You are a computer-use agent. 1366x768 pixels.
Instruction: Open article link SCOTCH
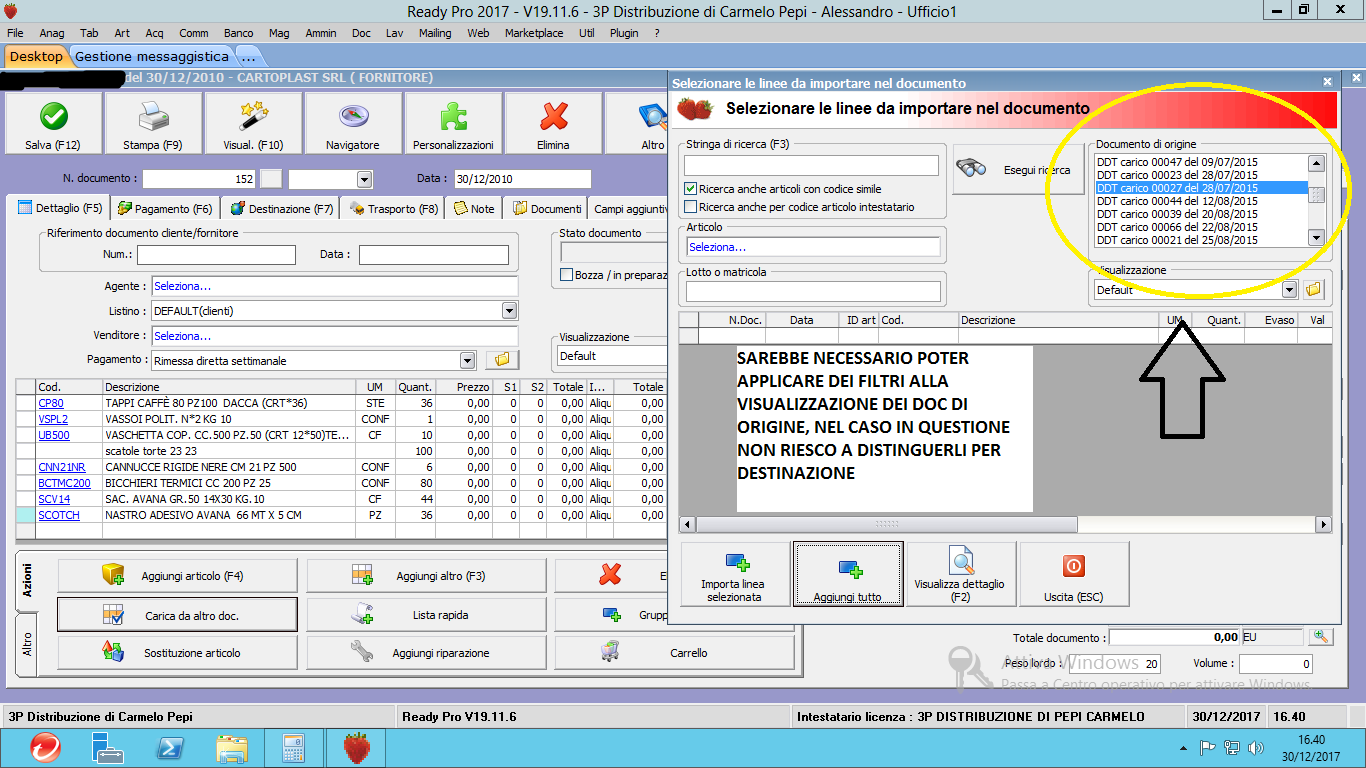pyautogui.click(x=59, y=515)
